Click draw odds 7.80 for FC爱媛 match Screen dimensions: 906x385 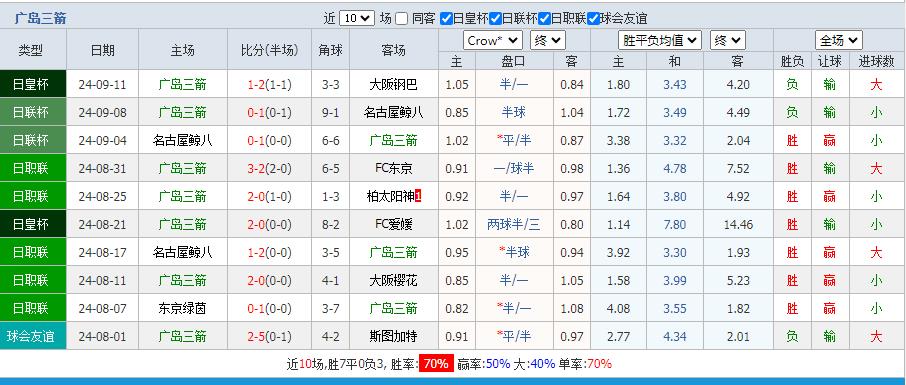click(x=674, y=224)
